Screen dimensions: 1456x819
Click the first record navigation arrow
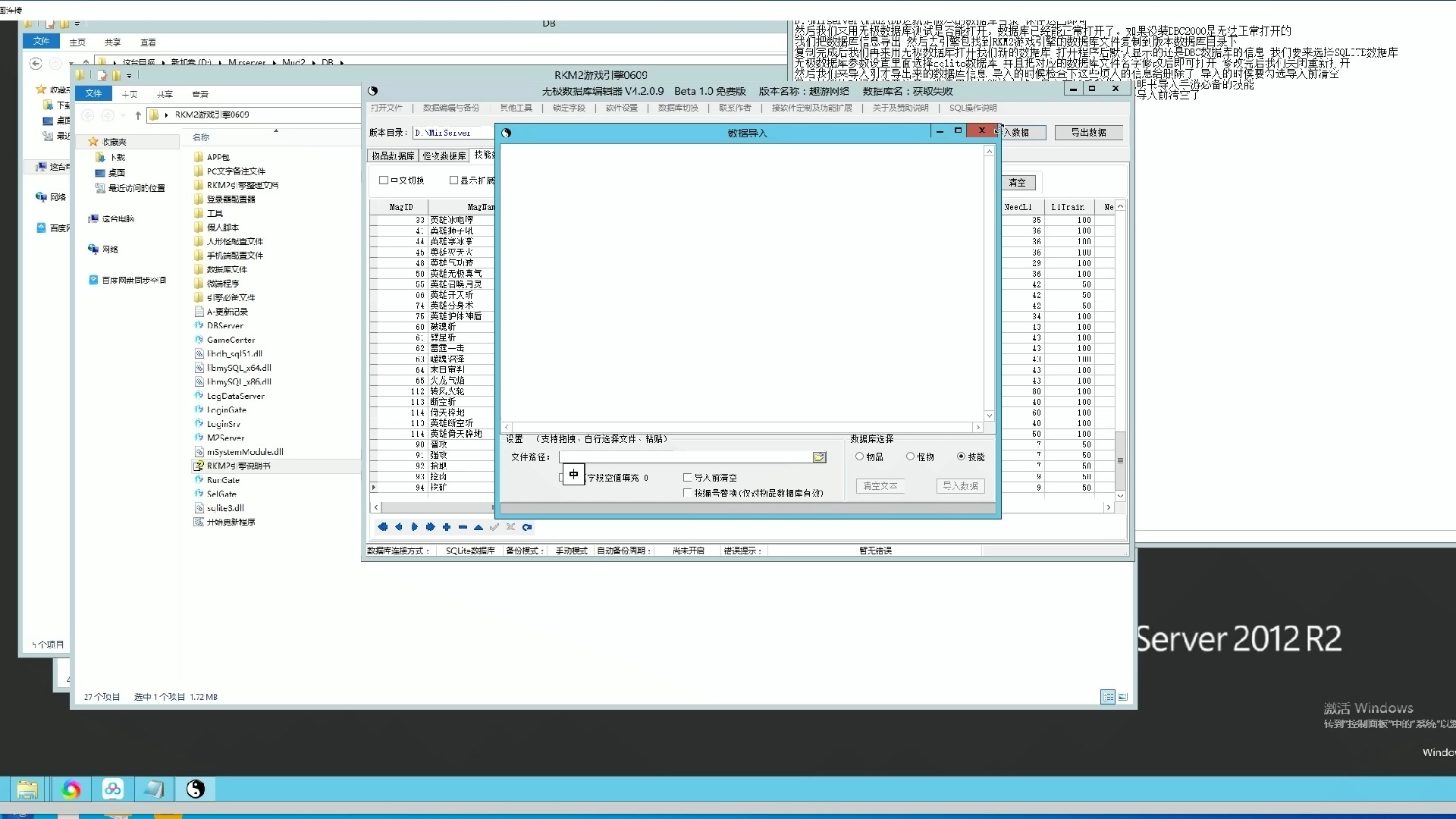[382, 527]
